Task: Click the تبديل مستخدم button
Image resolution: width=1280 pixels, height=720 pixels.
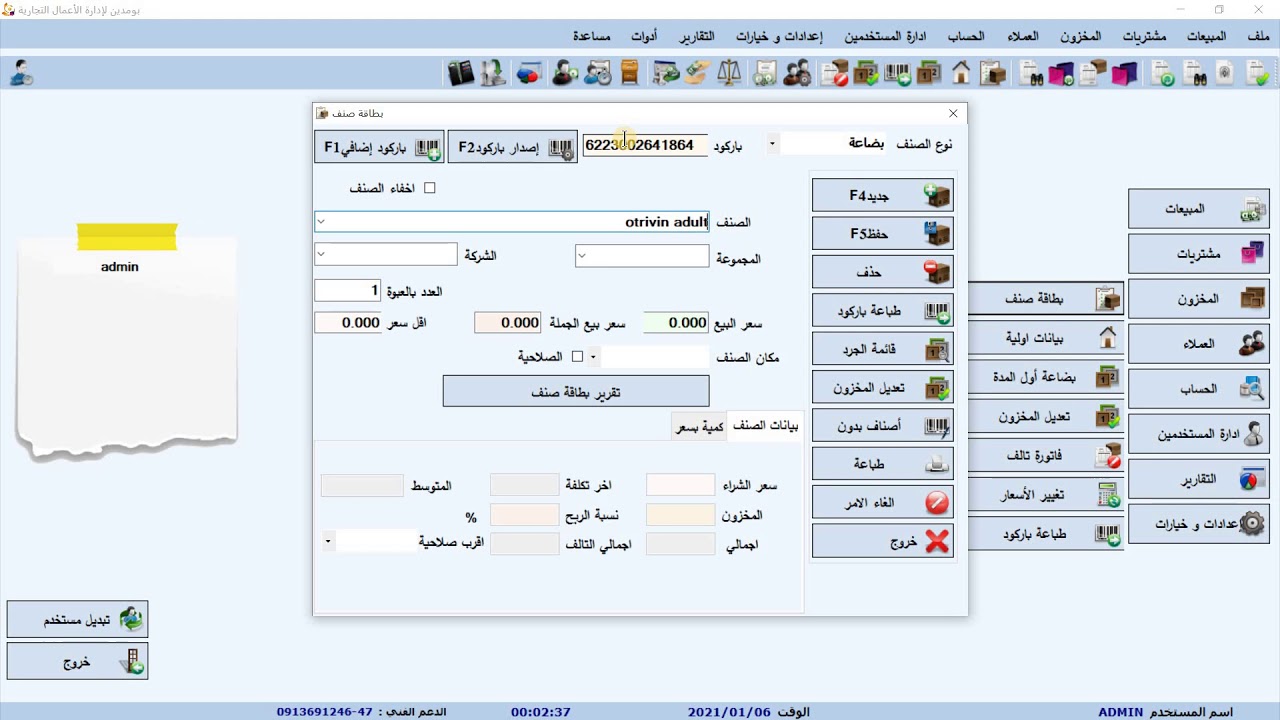Action: pos(77,620)
